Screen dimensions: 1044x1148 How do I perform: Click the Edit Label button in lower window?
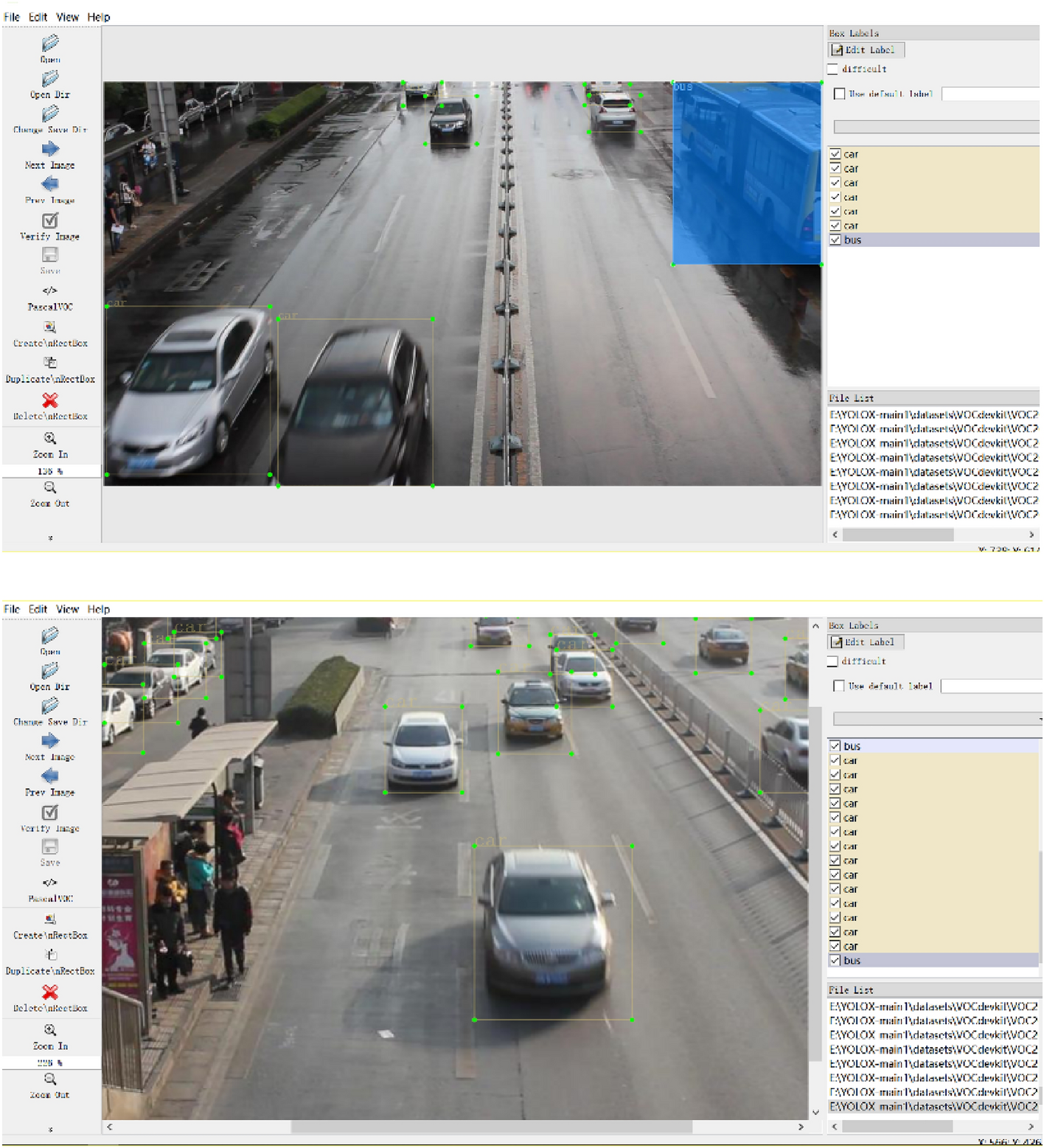coord(866,642)
